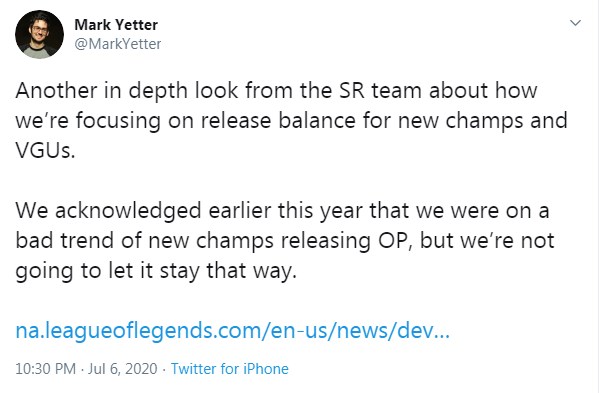Click the line mentioning 'release balance for new champs'
The image size is (601, 393).
click(x=291, y=121)
